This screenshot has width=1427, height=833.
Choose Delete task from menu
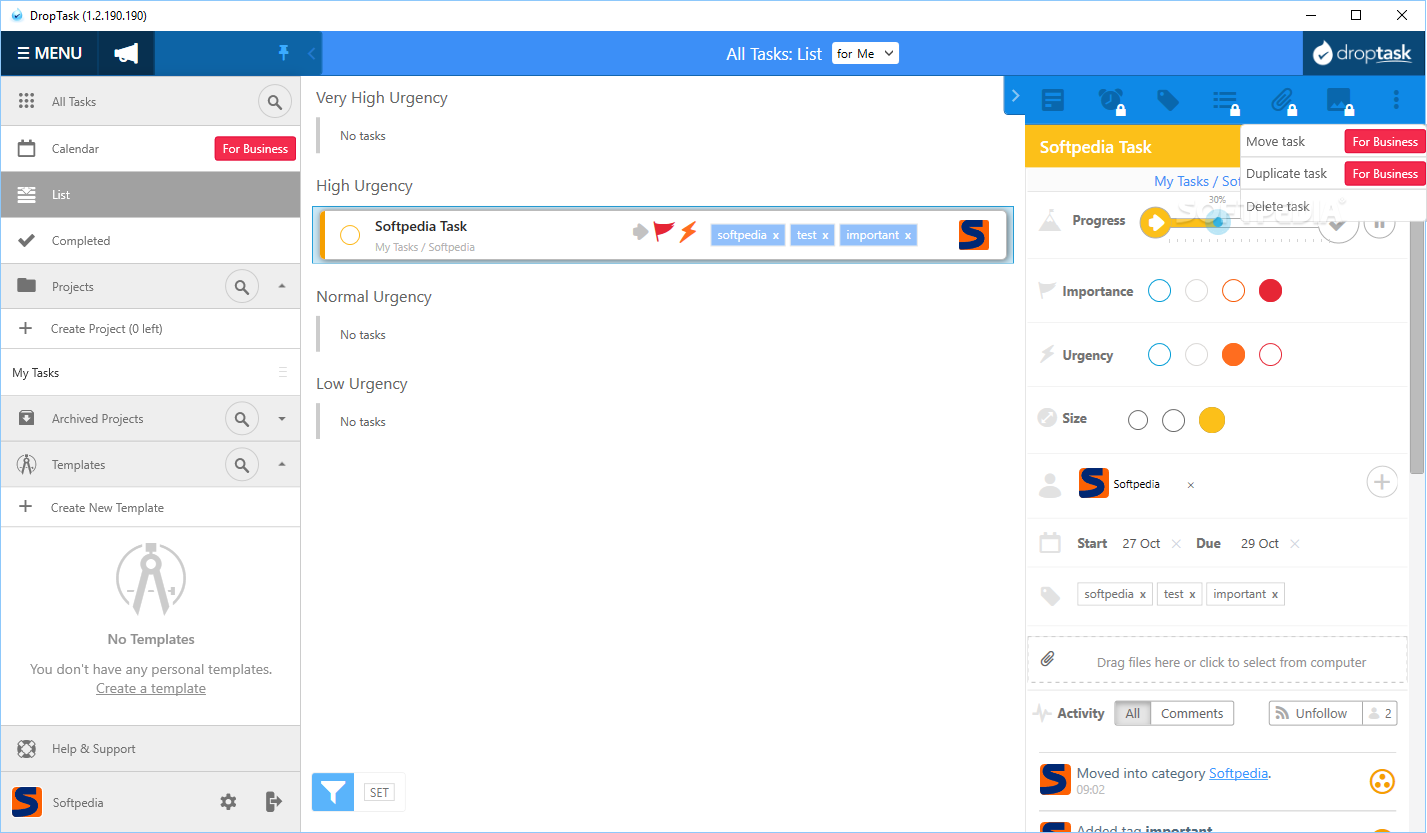(x=1278, y=207)
